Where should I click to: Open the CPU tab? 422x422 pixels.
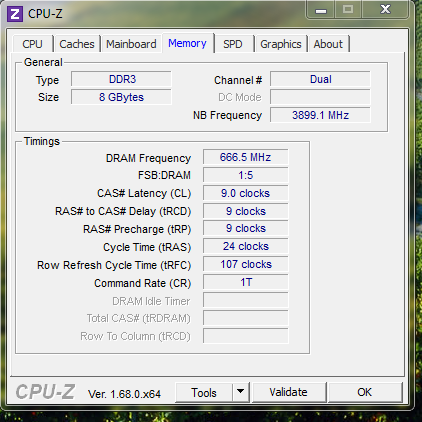pyautogui.click(x=33, y=44)
